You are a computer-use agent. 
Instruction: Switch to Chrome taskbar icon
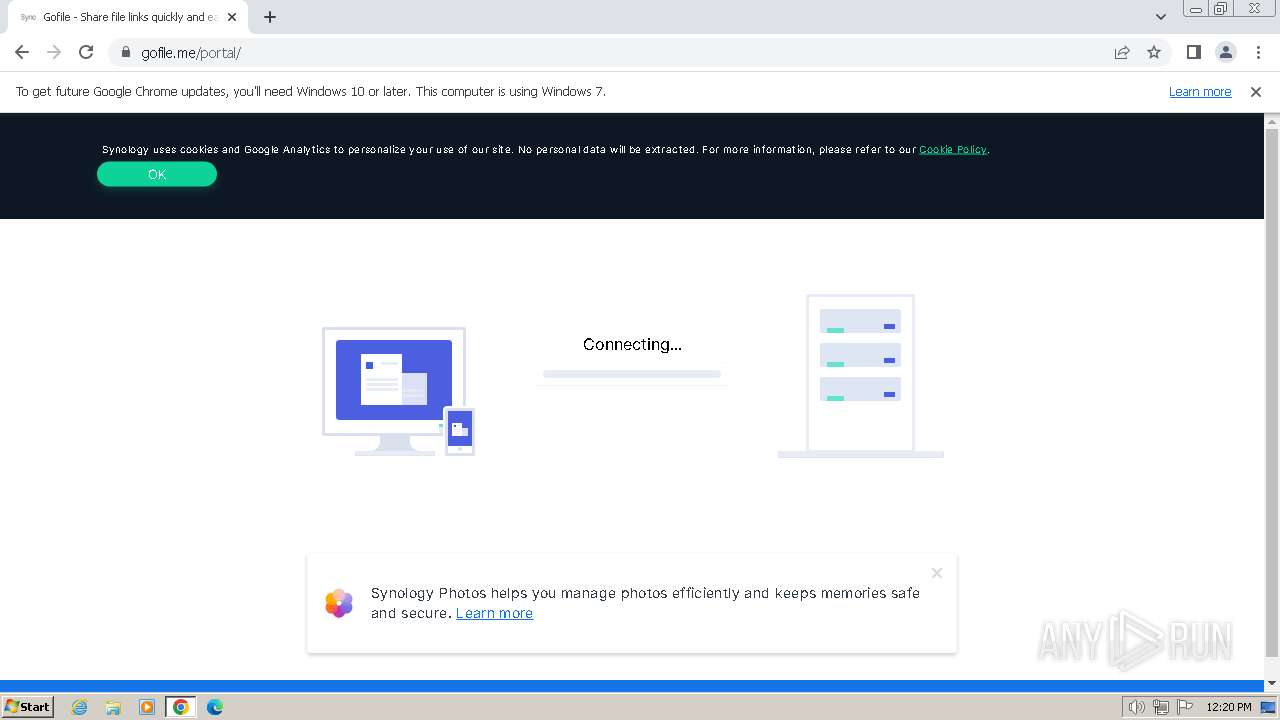click(181, 707)
